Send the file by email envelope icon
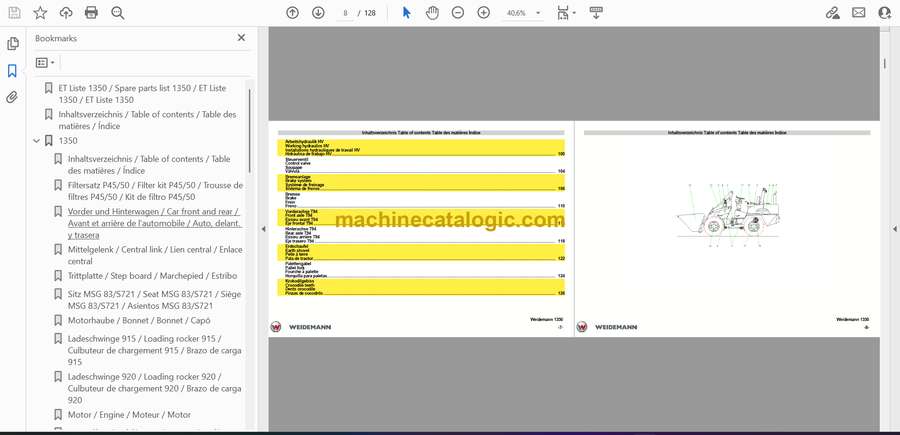Viewport: 900px width, 435px height. (x=859, y=13)
